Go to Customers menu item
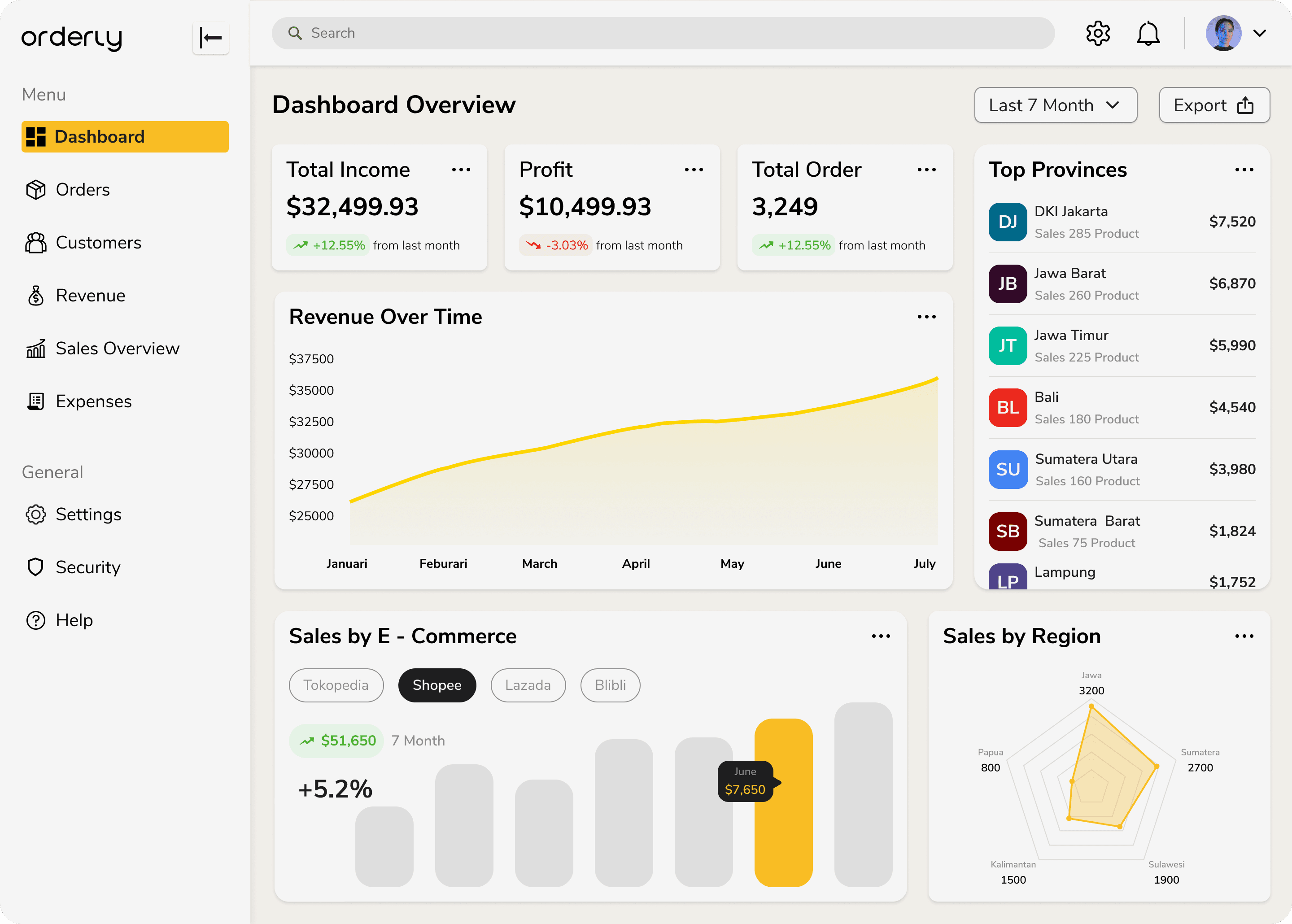 pos(98,242)
